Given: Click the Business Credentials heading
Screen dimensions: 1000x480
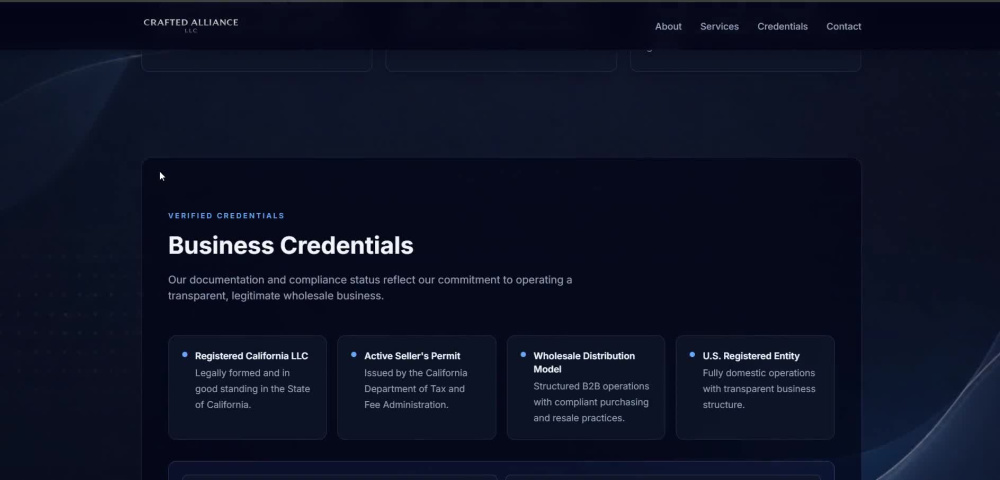Looking at the screenshot, I should pos(291,245).
